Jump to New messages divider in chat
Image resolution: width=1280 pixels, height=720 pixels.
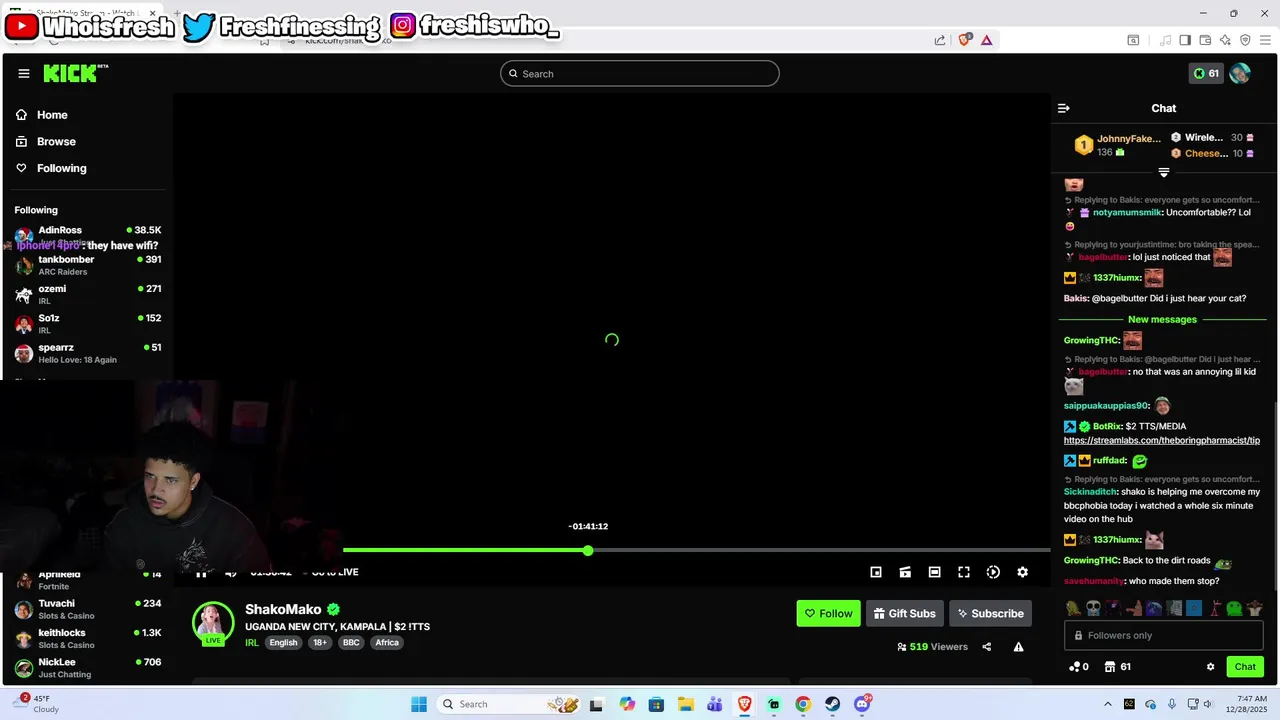click(1162, 320)
